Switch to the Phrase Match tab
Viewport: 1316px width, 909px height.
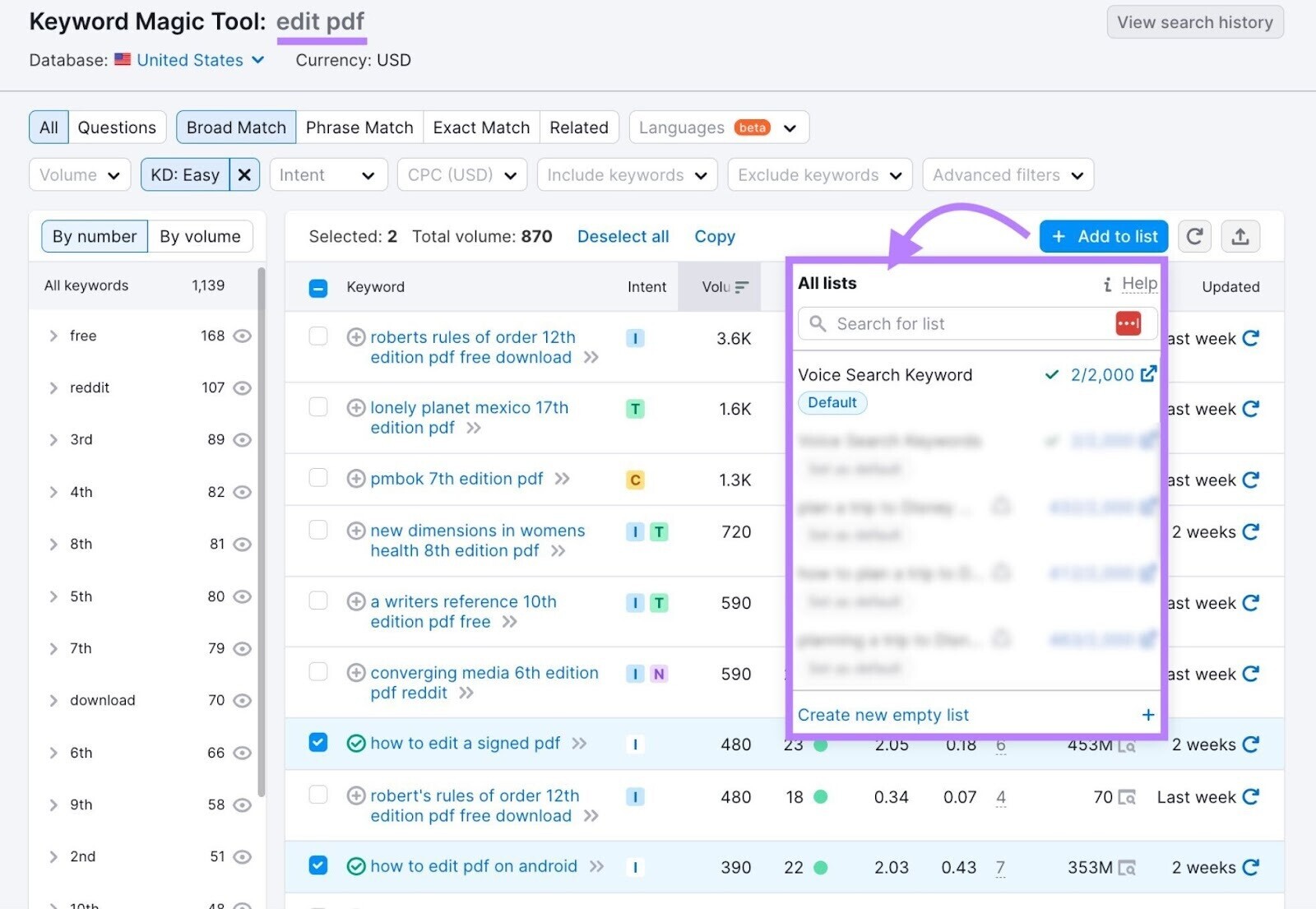pos(359,127)
